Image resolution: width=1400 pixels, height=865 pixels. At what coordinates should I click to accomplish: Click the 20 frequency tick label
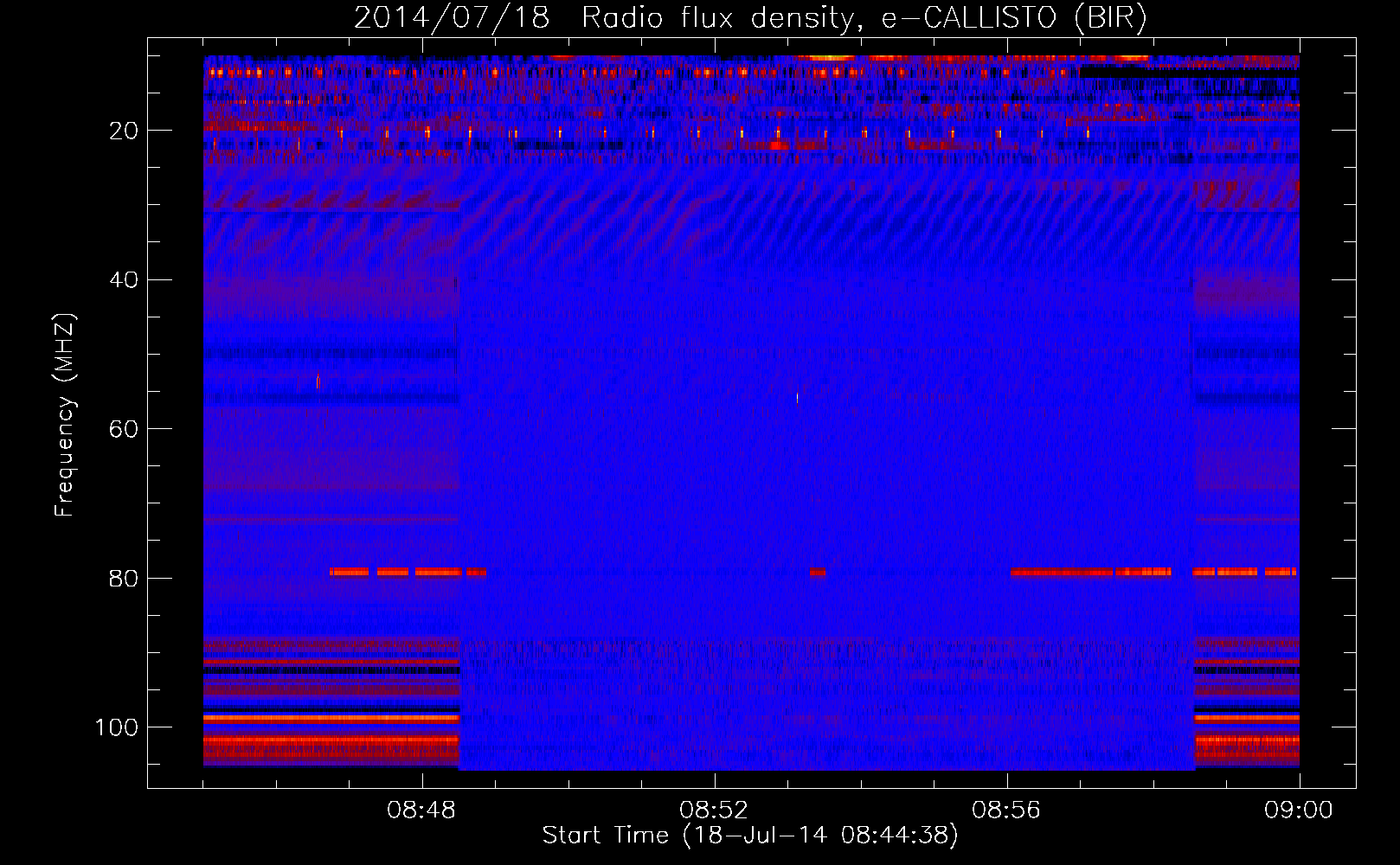point(125,131)
